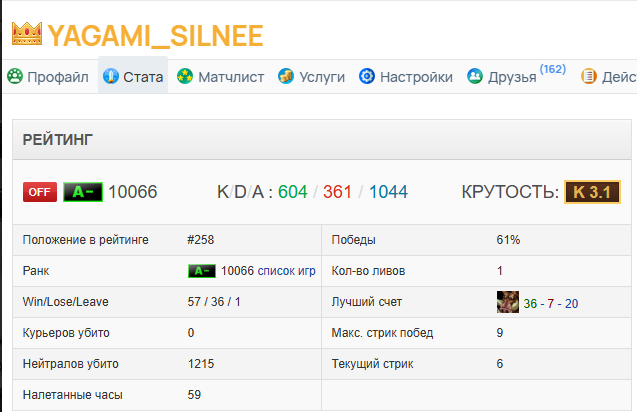Screen dimensions: 637x412
Task: Open the Услуги tab
Action: pos(312,77)
